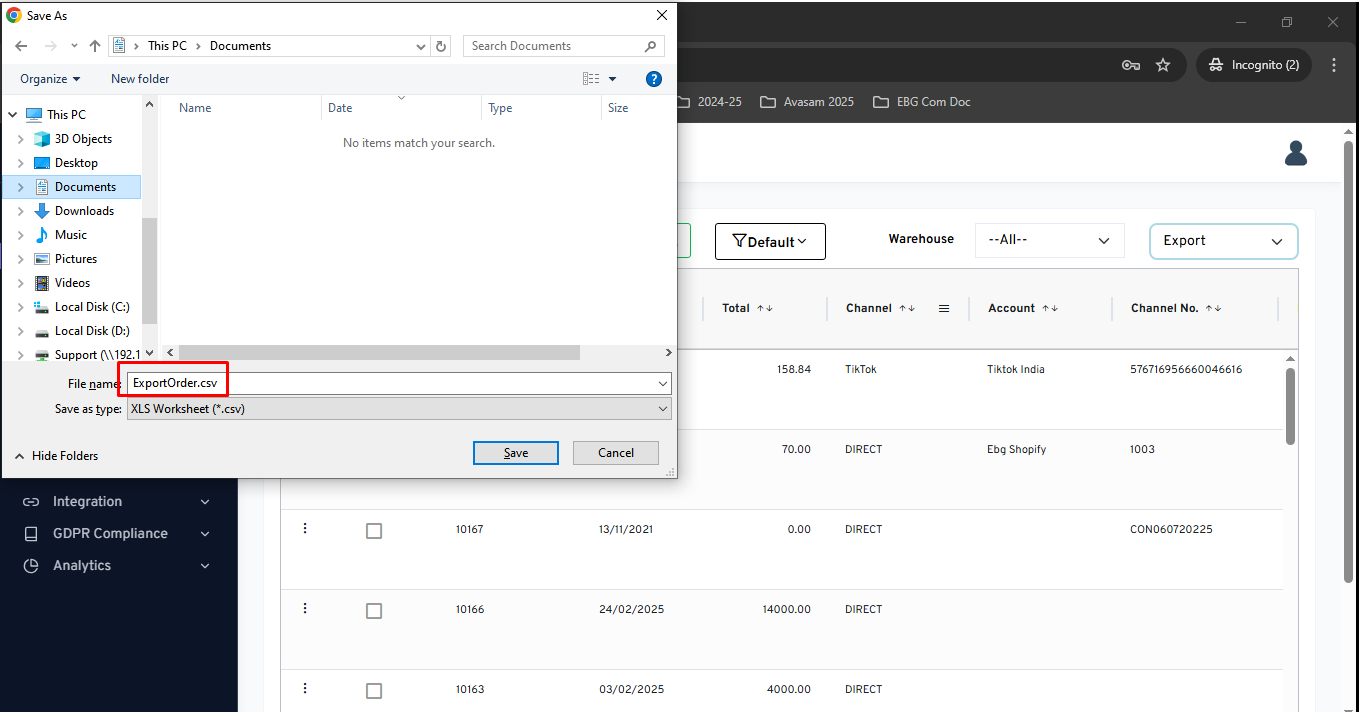
Task: Open the Channel column menu icon
Action: (943, 309)
